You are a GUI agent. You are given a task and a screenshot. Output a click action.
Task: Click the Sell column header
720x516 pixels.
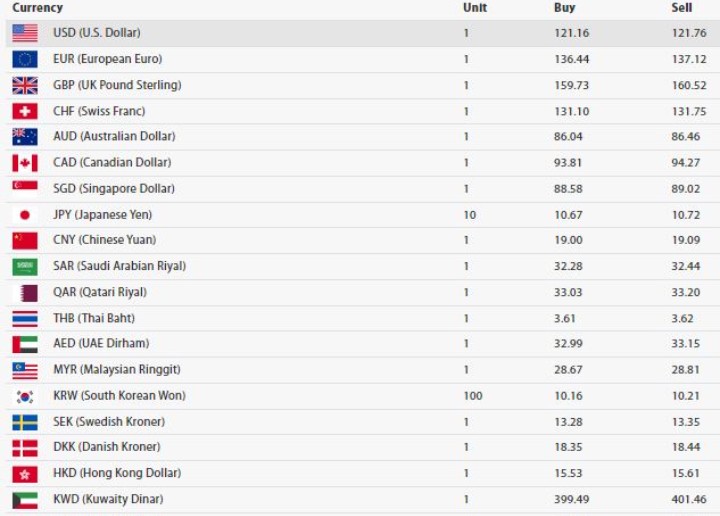(x=682, y=8)
